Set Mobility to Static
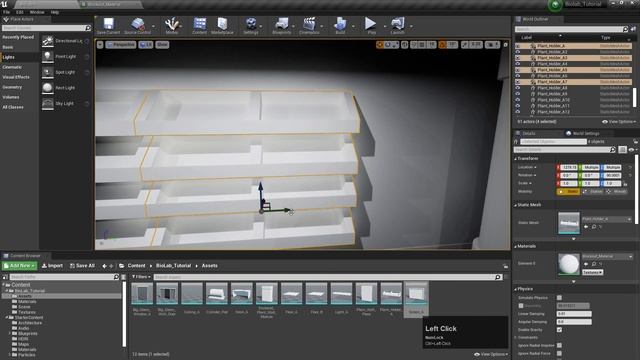The image size is (640, 360). pyautogui.click(x=568, y=191)
